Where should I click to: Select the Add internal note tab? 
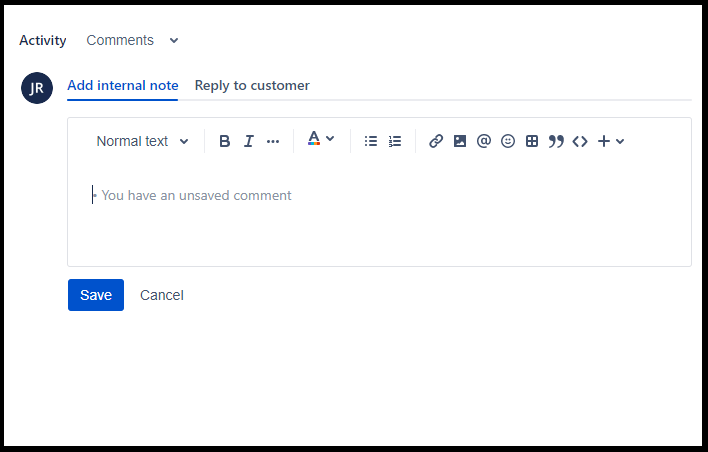(x=123, y=85)
